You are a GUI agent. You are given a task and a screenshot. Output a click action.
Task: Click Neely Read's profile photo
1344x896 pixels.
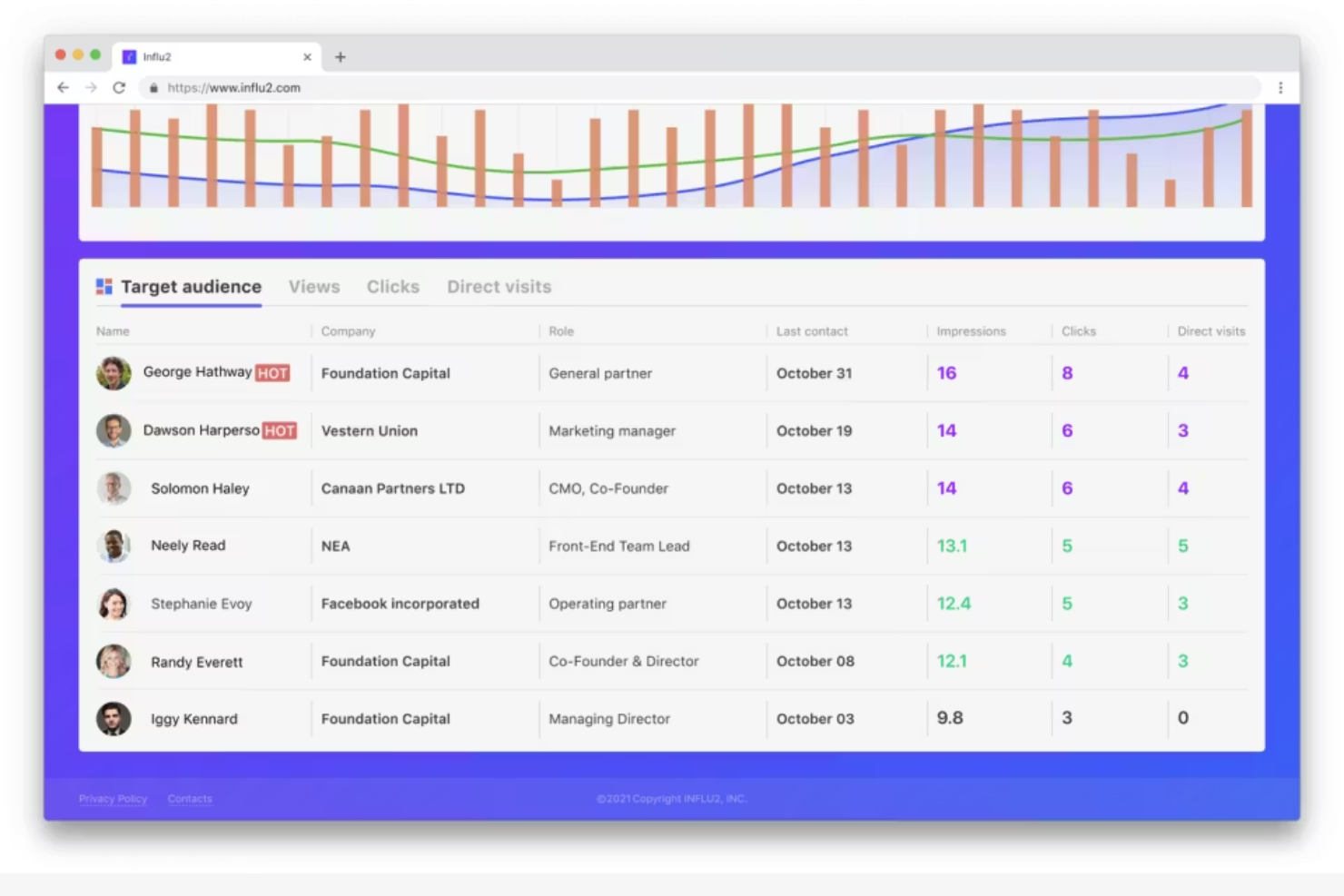click(x=114, y=546)
